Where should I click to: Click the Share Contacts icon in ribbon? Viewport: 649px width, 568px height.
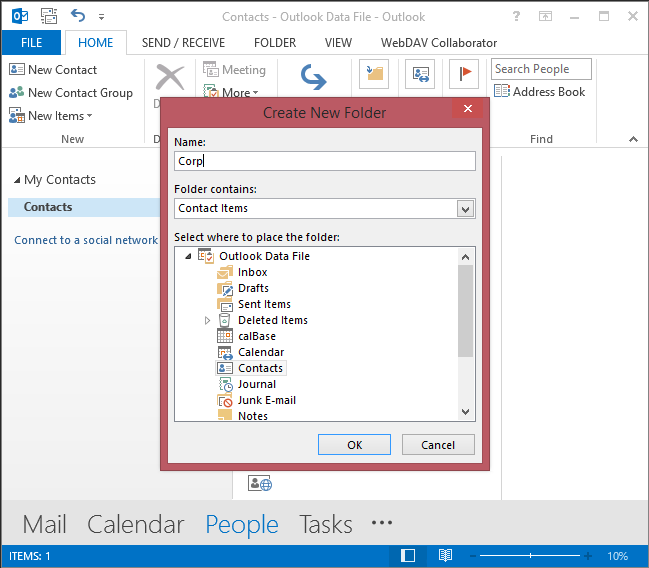point(420,74)
